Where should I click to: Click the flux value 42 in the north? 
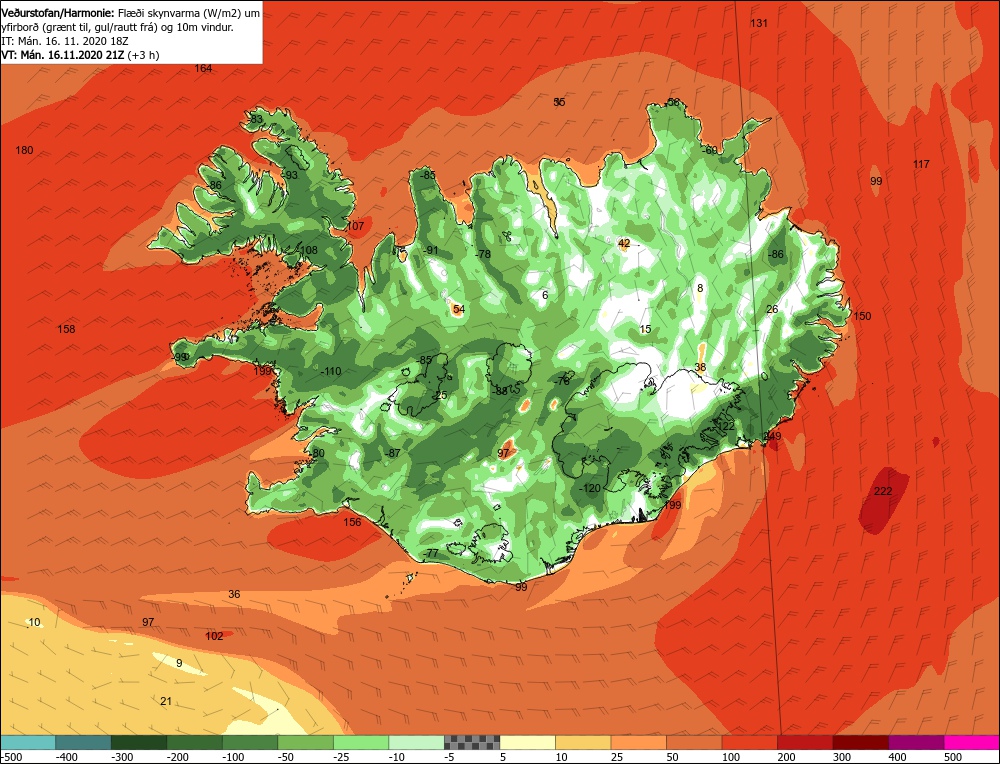[624, 244]
